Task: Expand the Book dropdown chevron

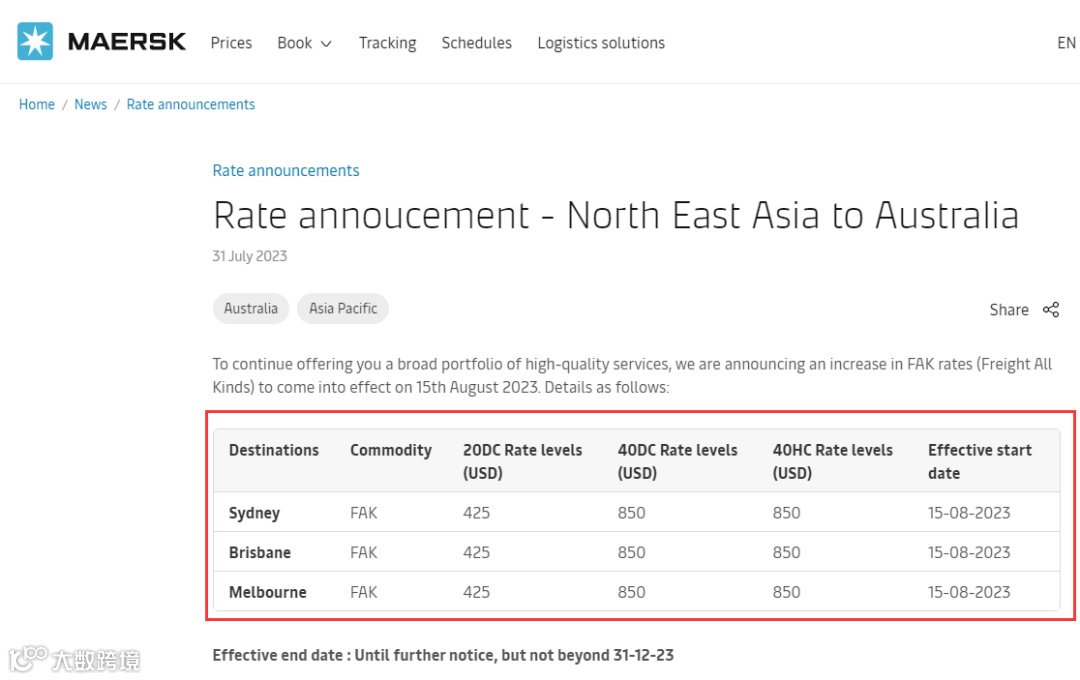Action: [326, 44]
